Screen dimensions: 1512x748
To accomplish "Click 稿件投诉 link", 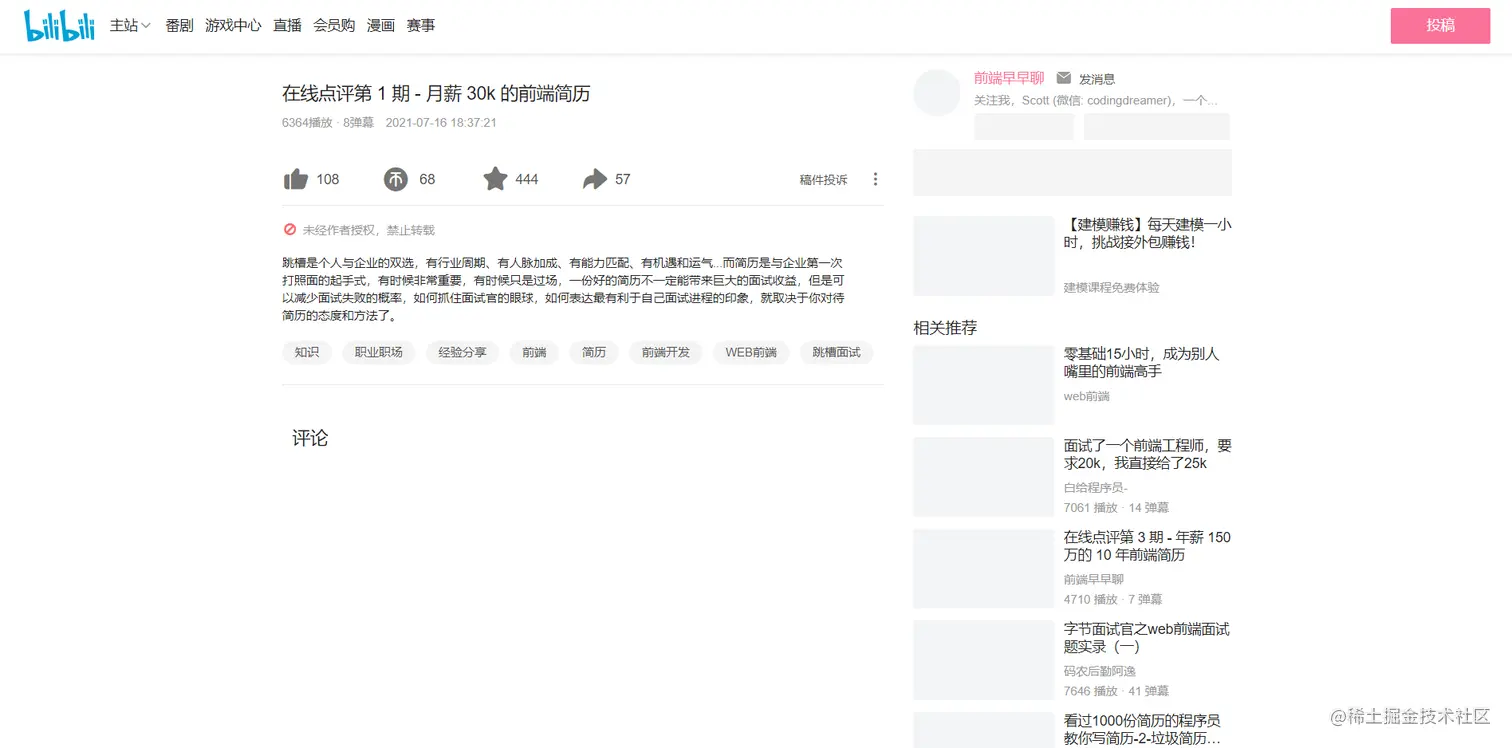I will pyautogui.click(x=823, y=180).
